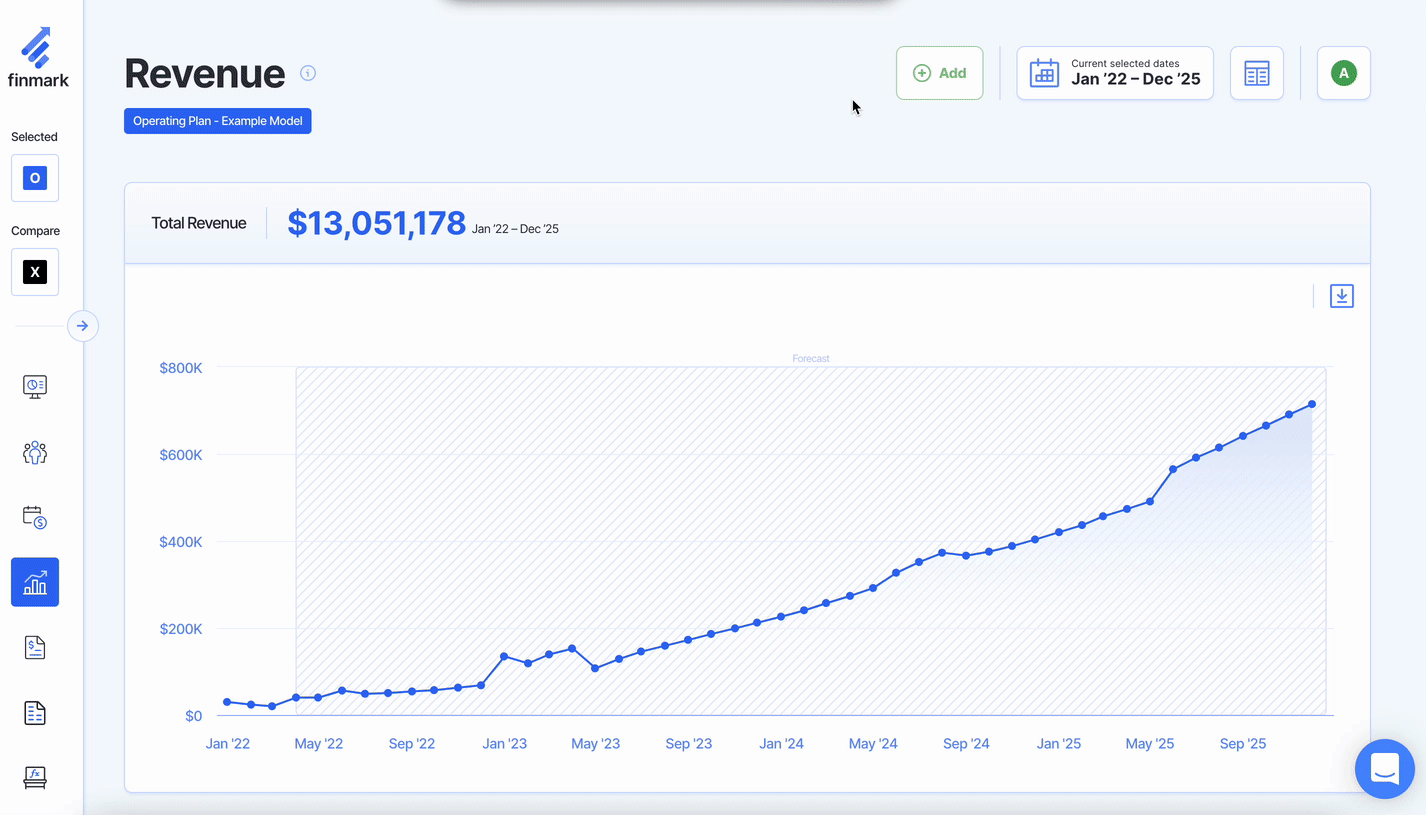
Task: Expand the sidebar with arrow button
Action: point(83,326)
